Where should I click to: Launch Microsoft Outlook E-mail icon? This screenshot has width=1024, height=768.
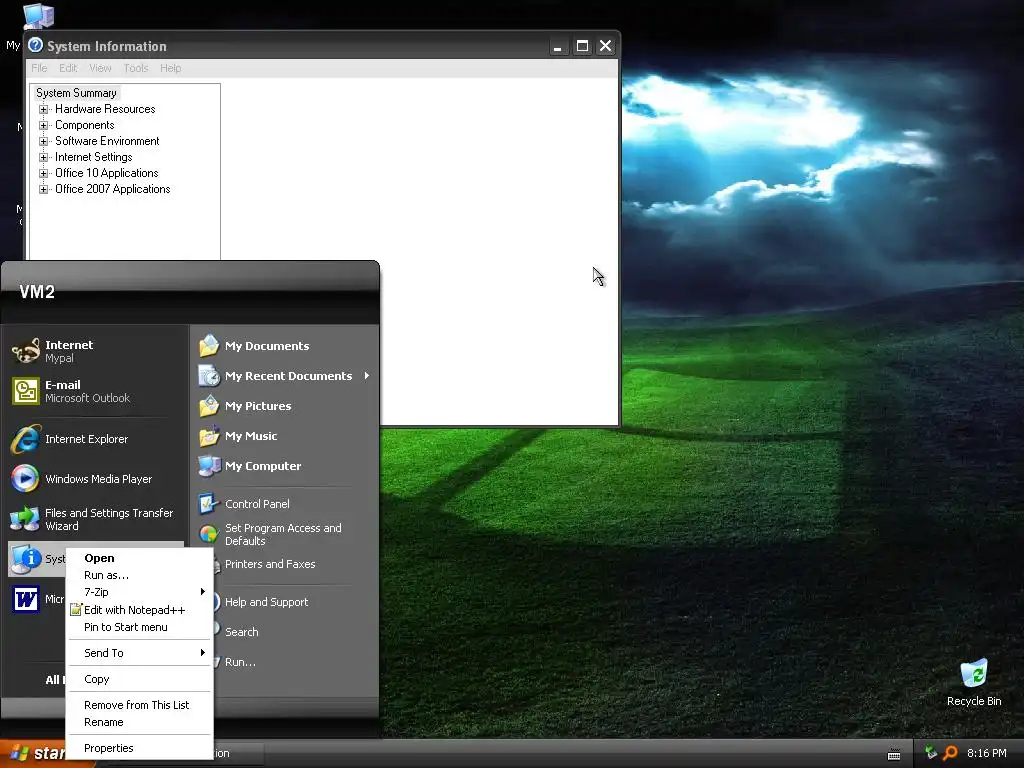click(x=25, y=391)
